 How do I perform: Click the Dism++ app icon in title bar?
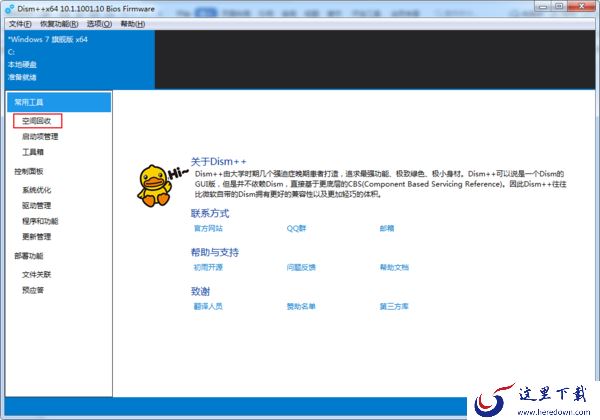click(10, 8)
